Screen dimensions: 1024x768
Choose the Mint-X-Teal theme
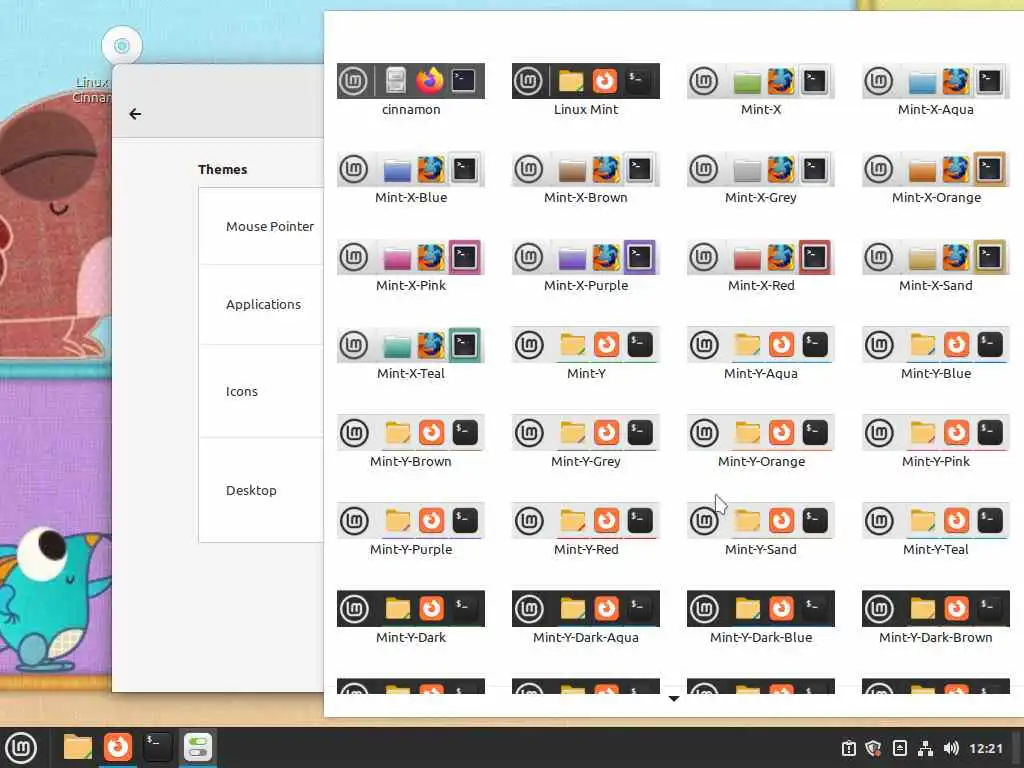411,355
